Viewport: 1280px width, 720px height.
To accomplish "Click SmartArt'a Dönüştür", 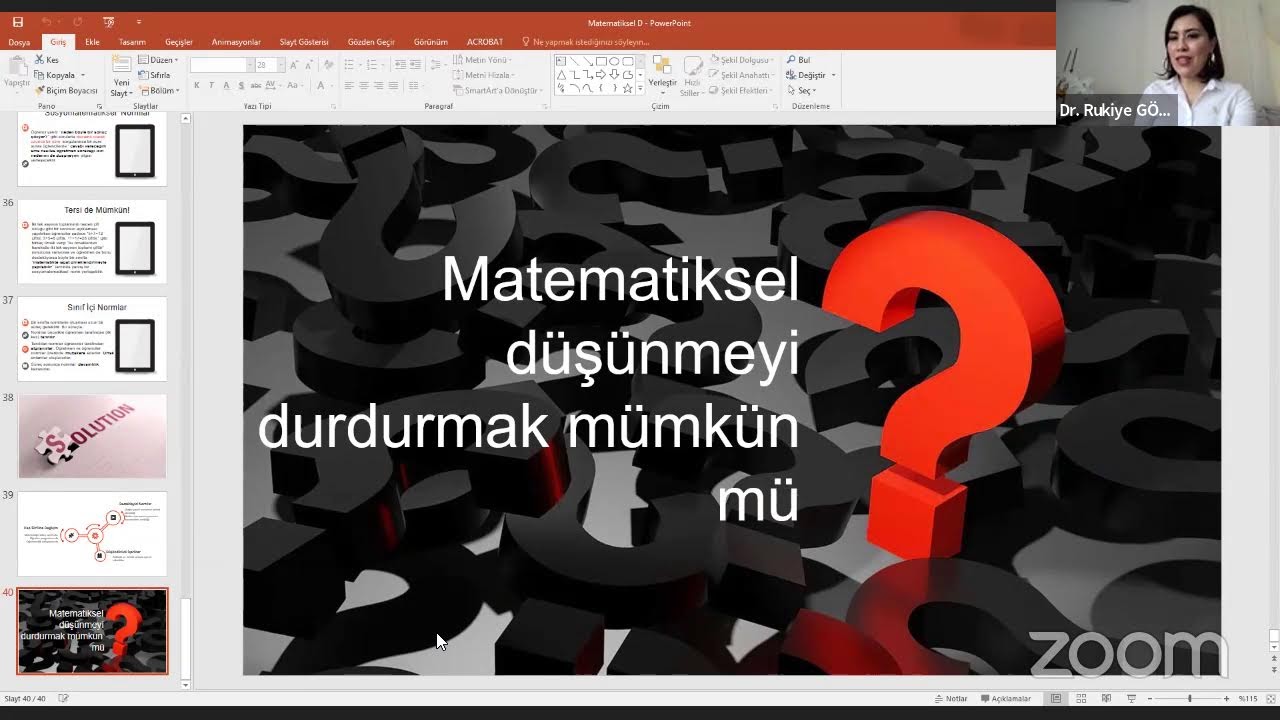I will pos(499,90).
